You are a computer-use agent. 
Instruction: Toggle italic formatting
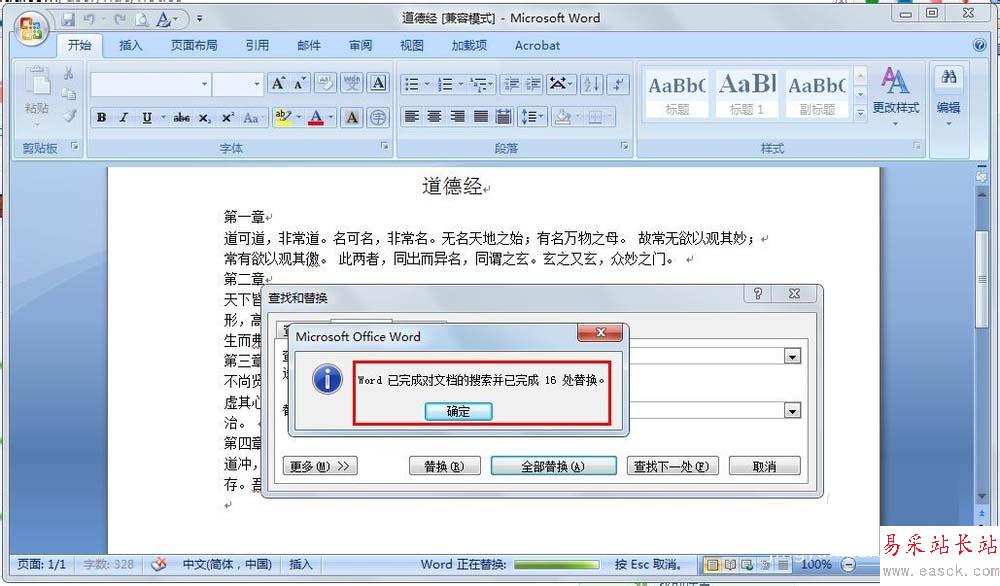124,117
